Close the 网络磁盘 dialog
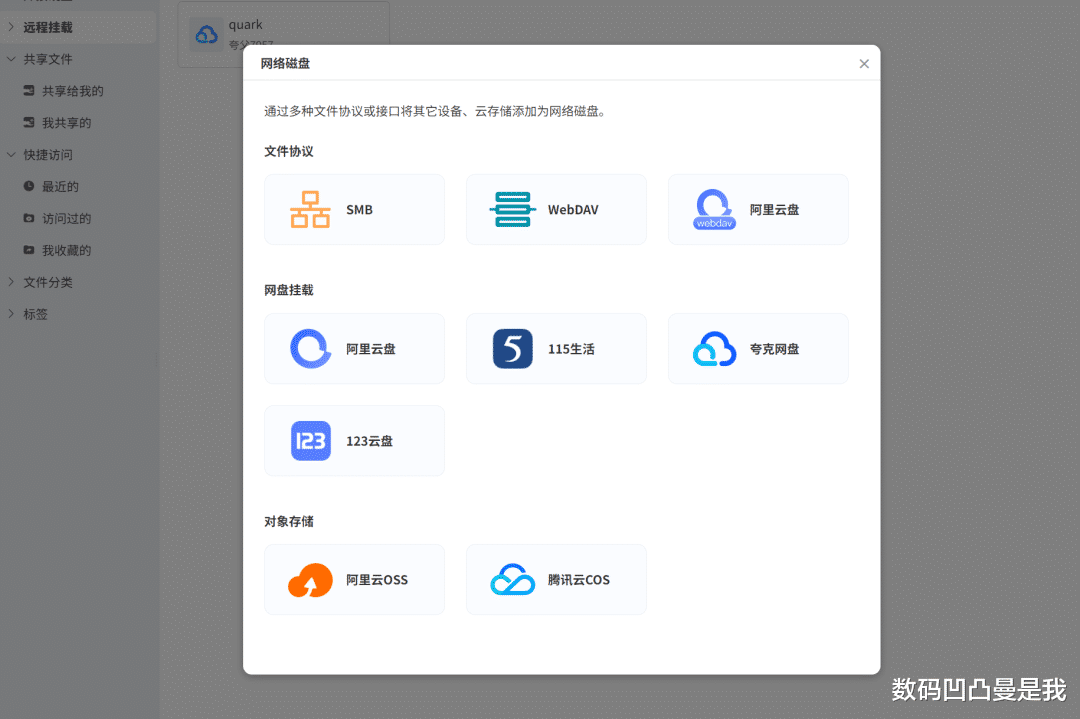Viewport: 1080px width, 719px height. pyautogui.click(x=864, y=63)
